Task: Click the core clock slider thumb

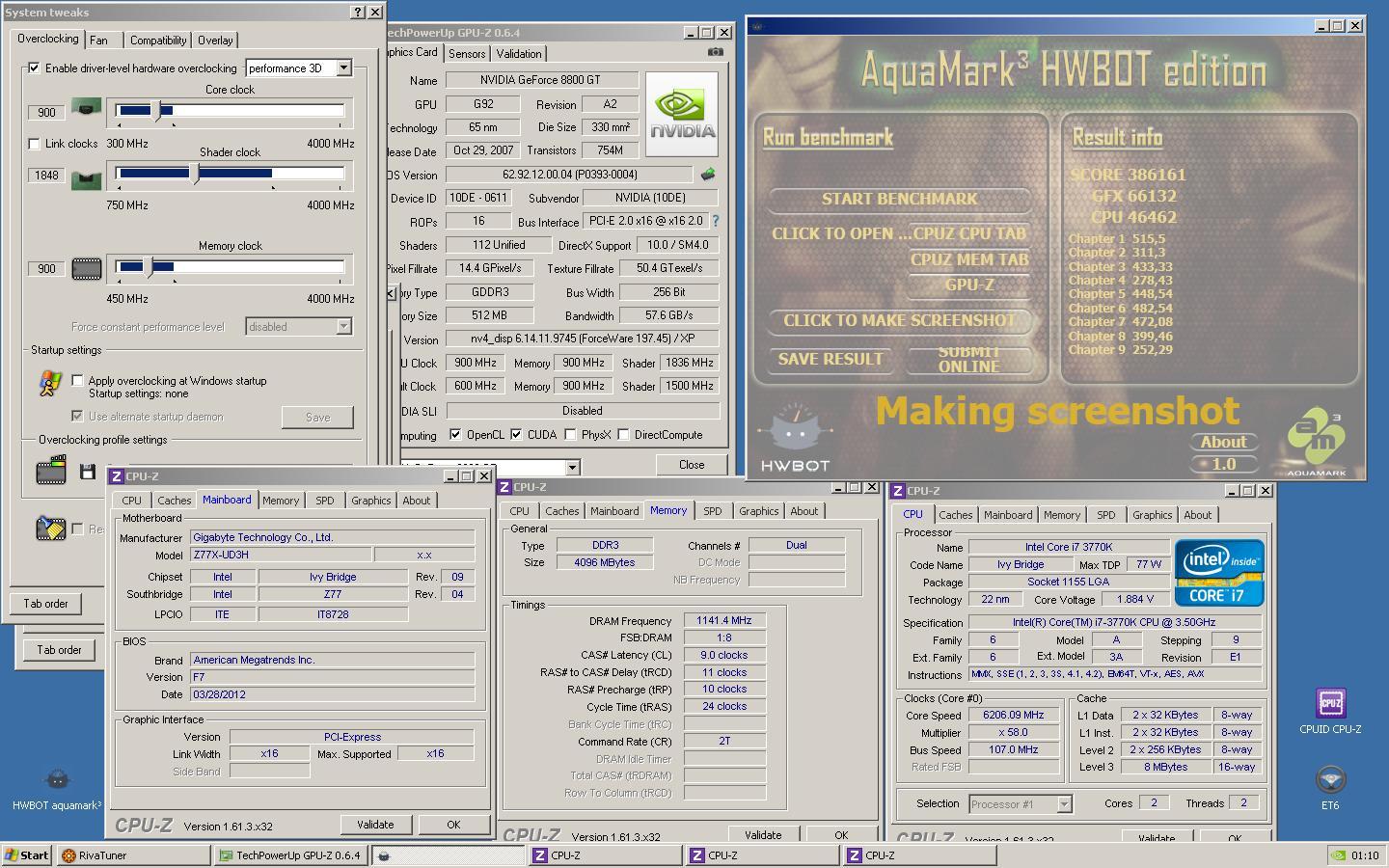Action: [x=159, y=111]
